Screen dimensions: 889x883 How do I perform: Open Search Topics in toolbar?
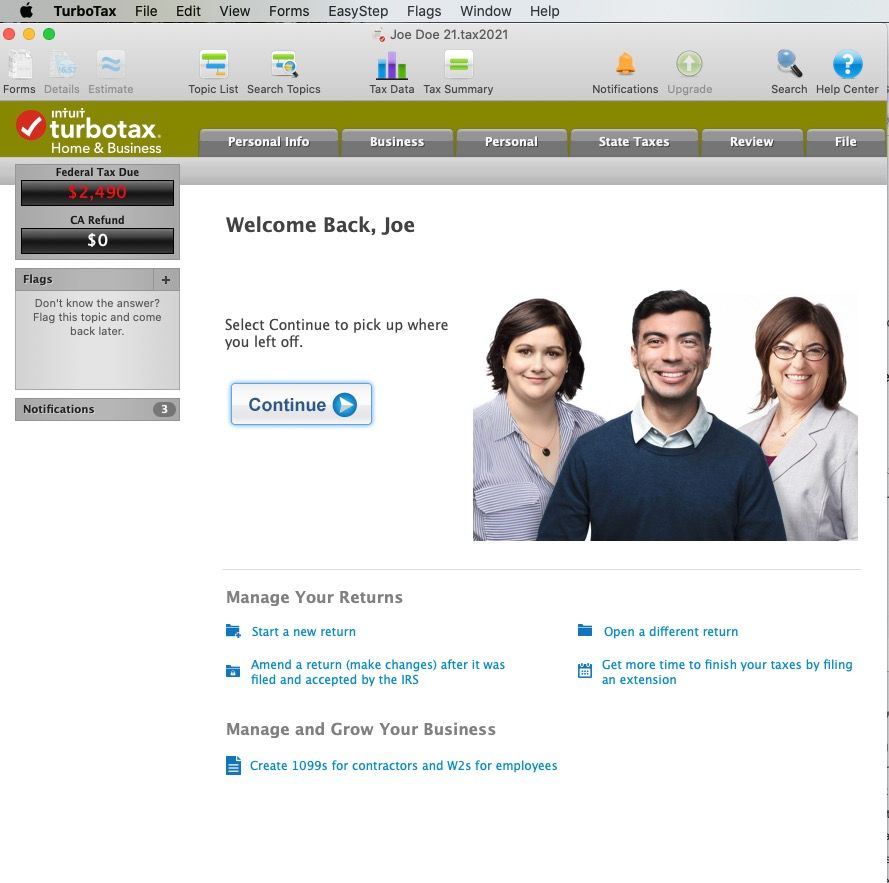click(284, 65)
